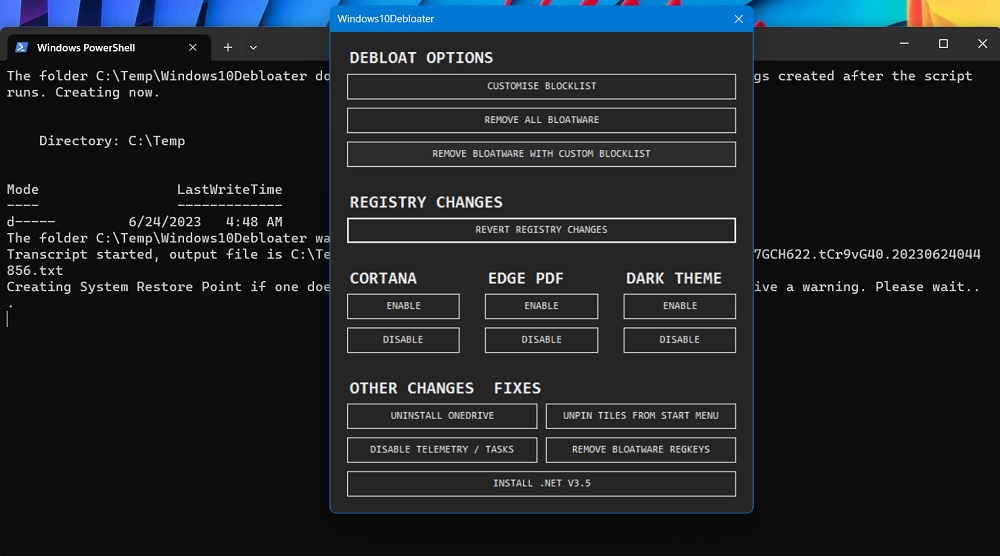1000x556 pixels.
Task: Click the Windows10Debloater title text
Action: (x=385, y=19)
